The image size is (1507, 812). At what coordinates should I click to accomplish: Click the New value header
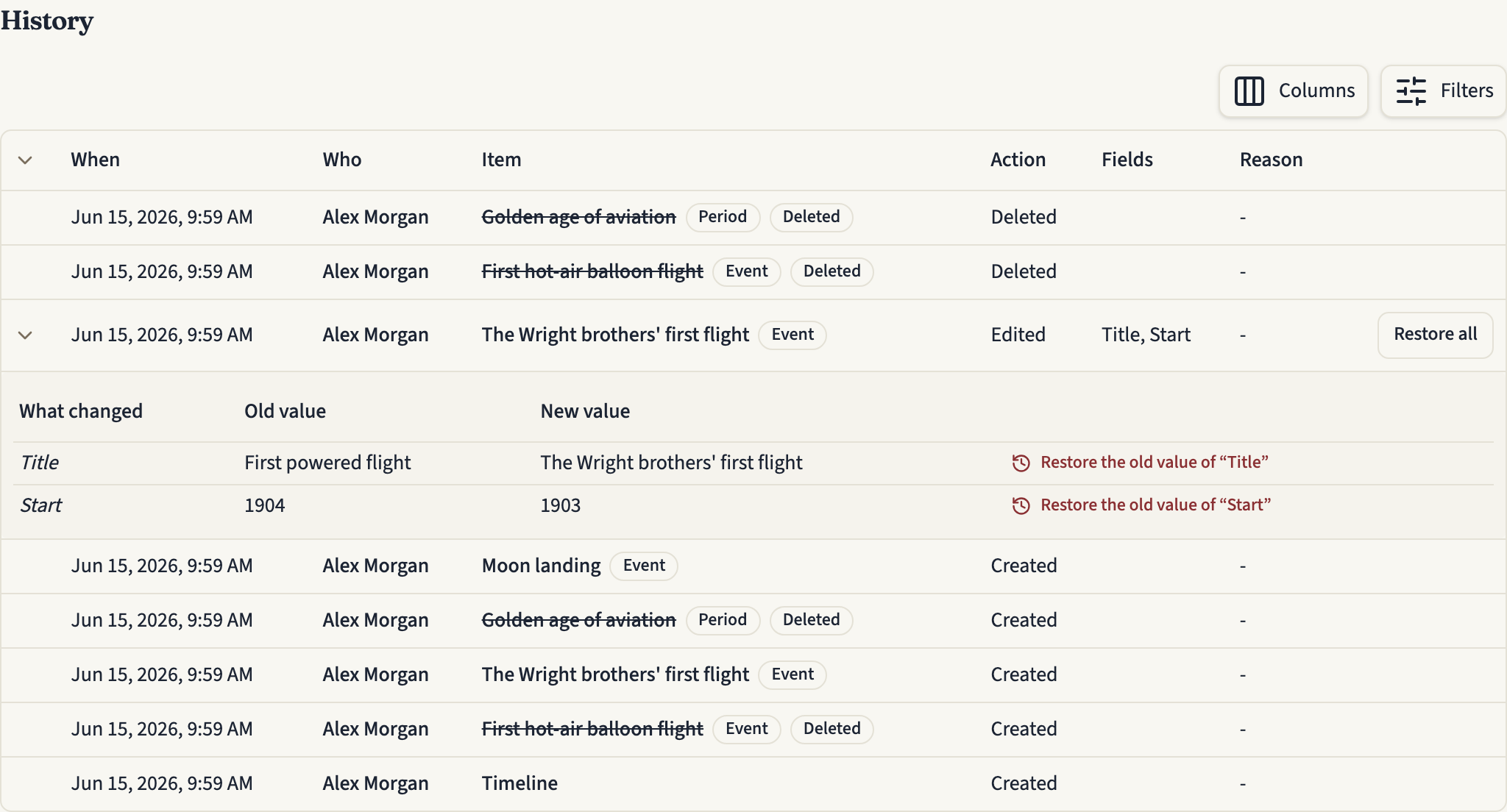(x=585, y=411)
